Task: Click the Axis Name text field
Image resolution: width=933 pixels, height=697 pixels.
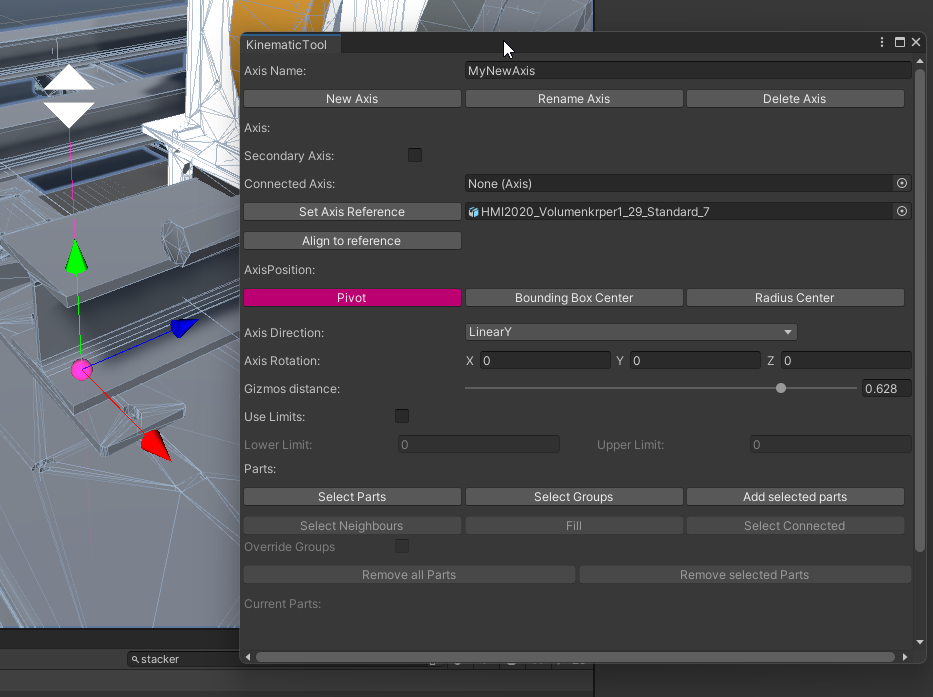Action: (x=687, y=71)
